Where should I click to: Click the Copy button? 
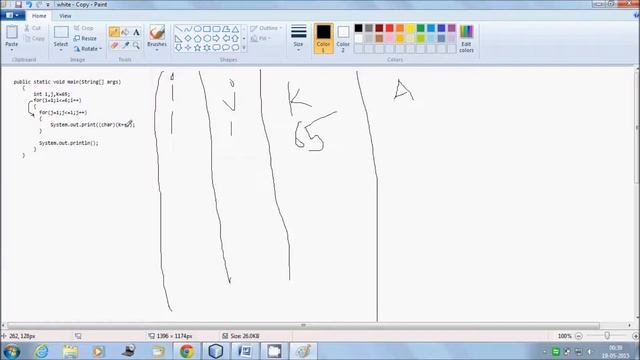(x=34, y=38)
